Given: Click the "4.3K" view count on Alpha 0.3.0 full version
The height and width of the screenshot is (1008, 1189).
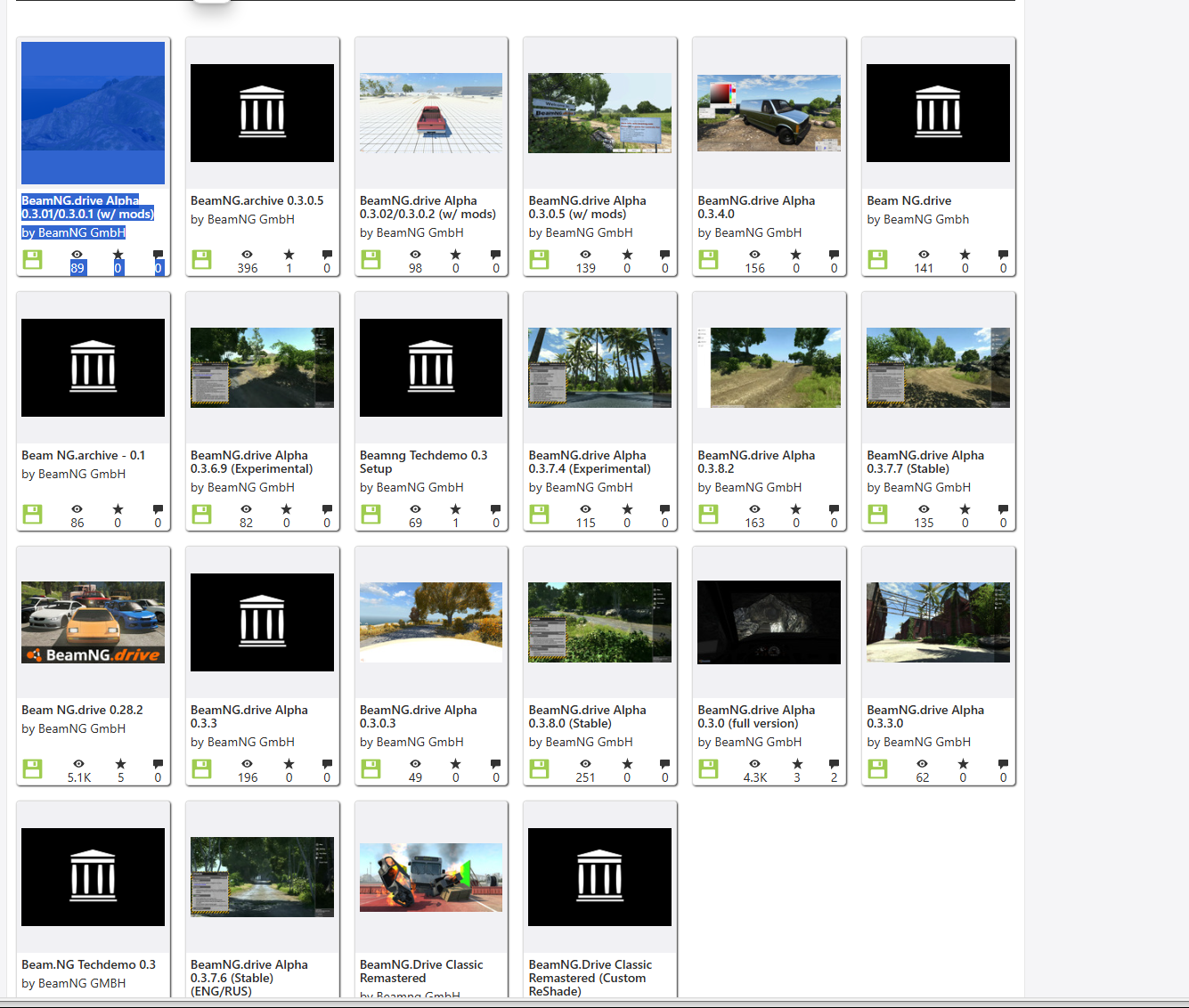Looking at the screenshot, I should [x=755, y=777].
